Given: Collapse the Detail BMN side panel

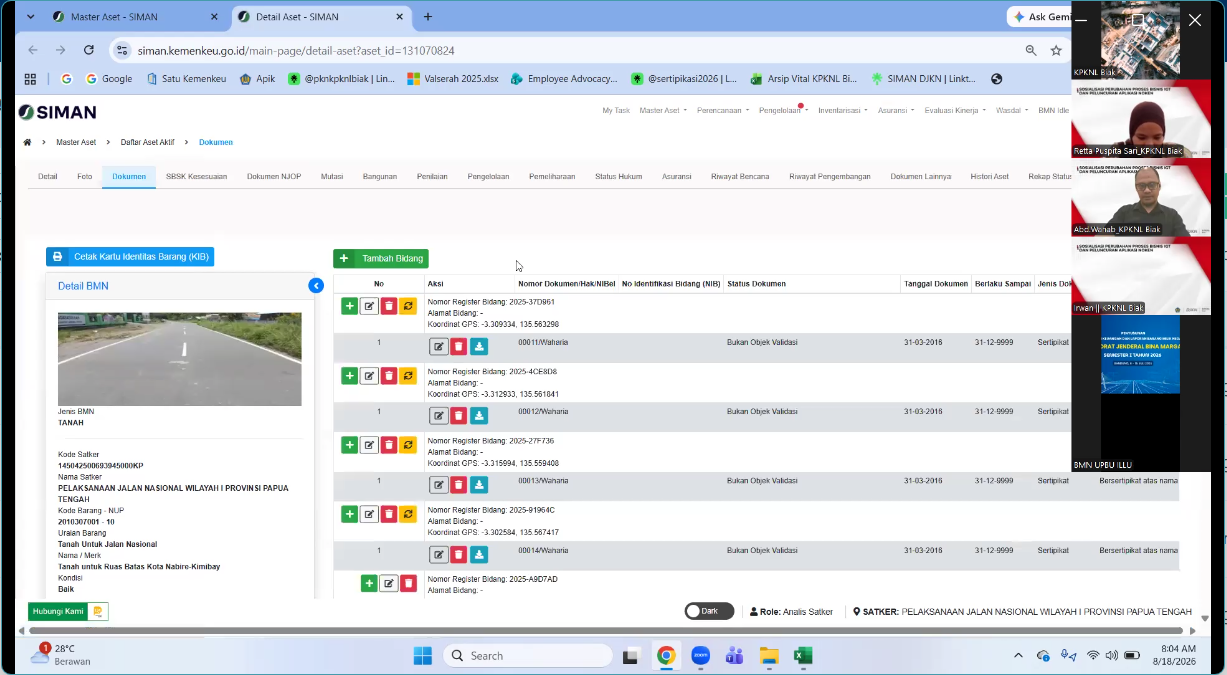Looking at the screenshot, I should (x=316, y=286).
